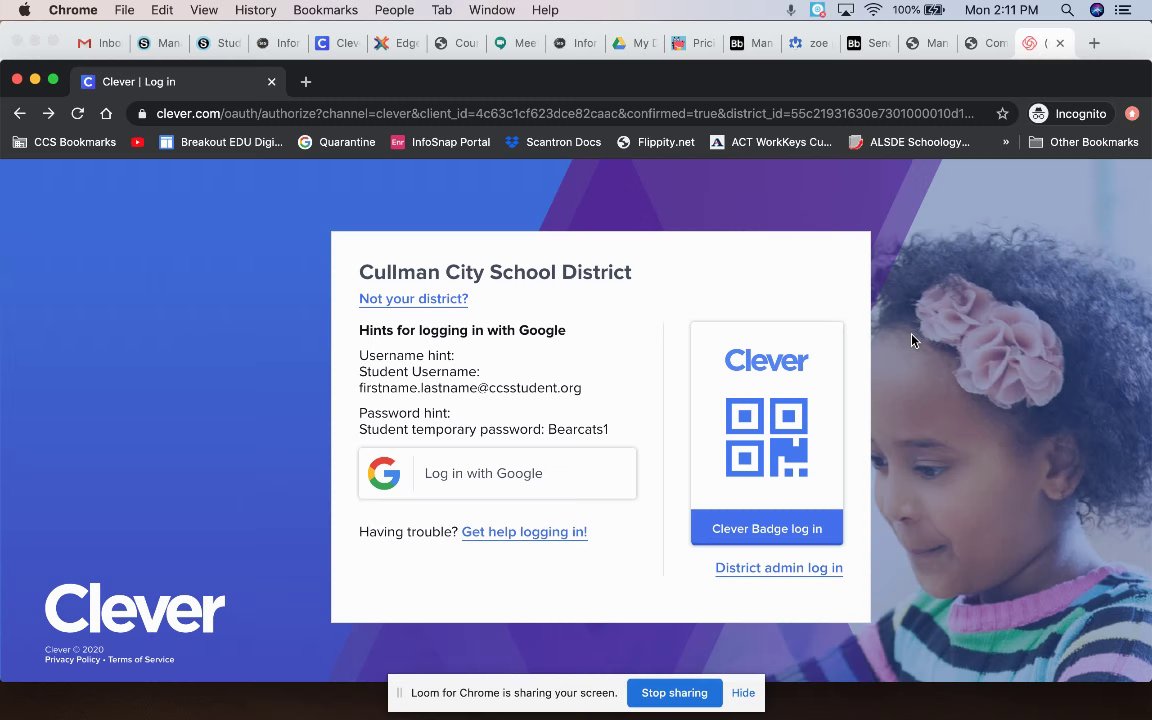Open the YouTube bookmark icon
The image size is (1152, 720).
coord(137,142)
